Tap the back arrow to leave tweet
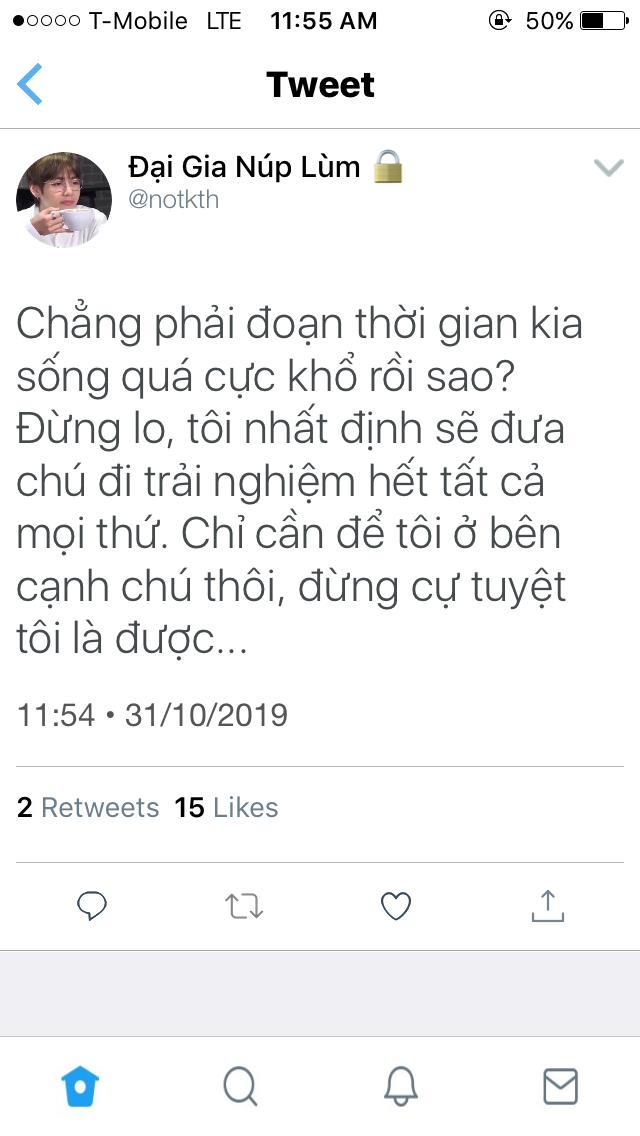Screen dimensions: 640x1136 (30, 84)
